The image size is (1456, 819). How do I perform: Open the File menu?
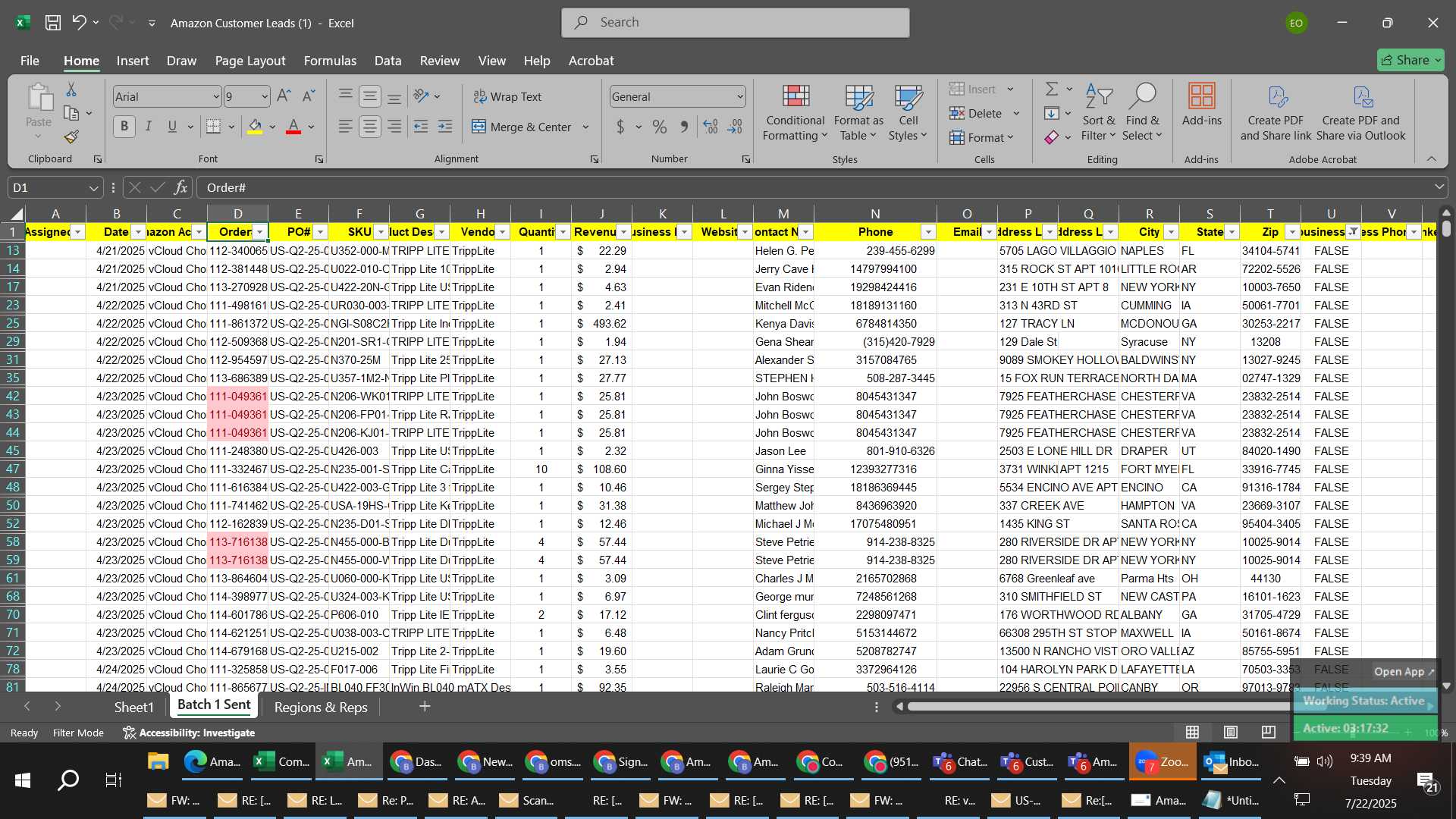[x=30, y=61]
